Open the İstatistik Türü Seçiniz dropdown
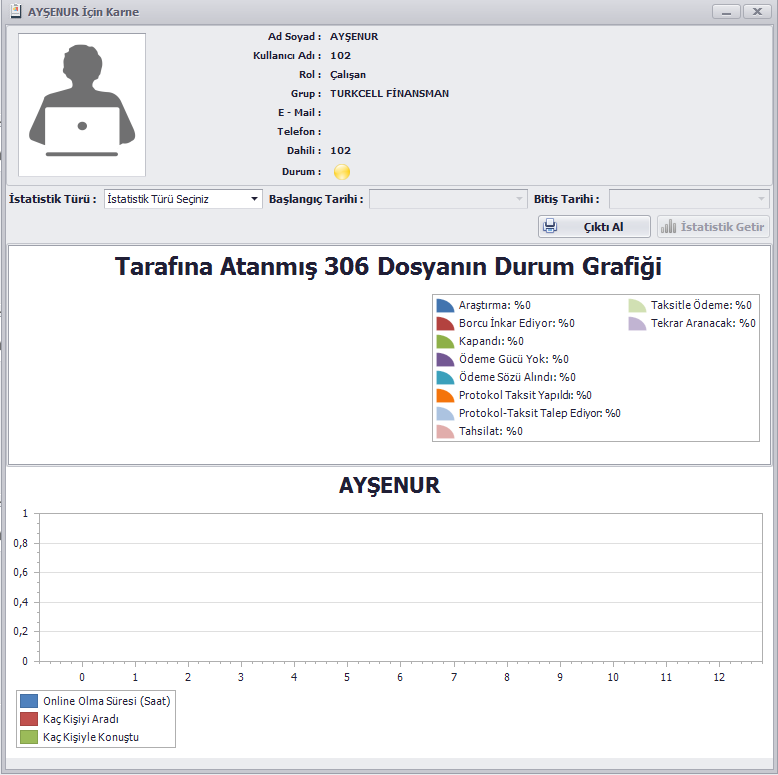Viewport: 778px width, 775px height. click(183, 199)
